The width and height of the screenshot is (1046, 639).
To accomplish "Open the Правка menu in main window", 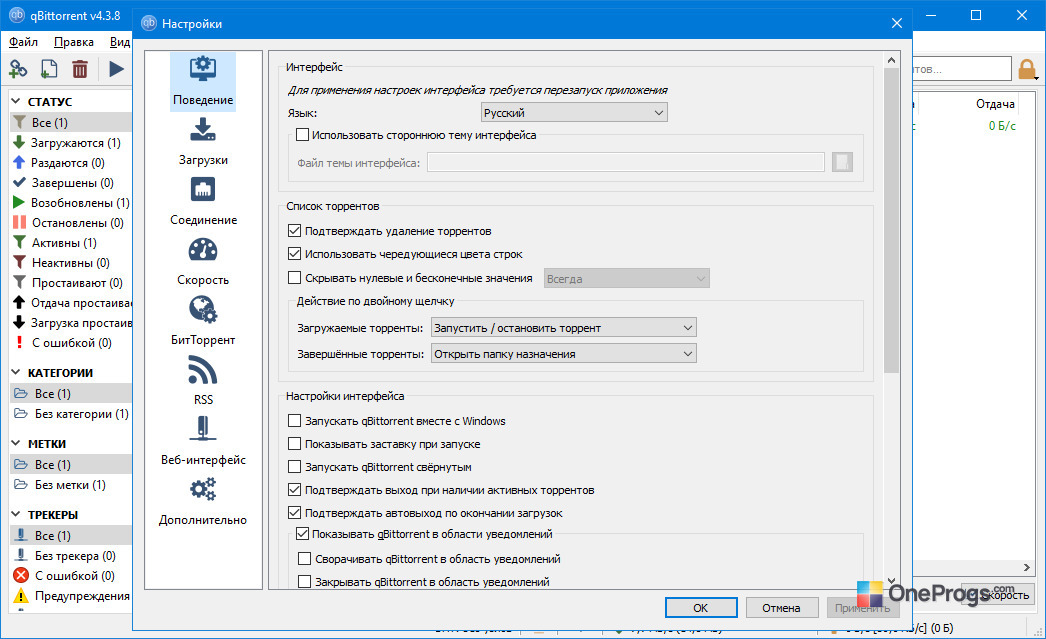I will coord(73,42).
